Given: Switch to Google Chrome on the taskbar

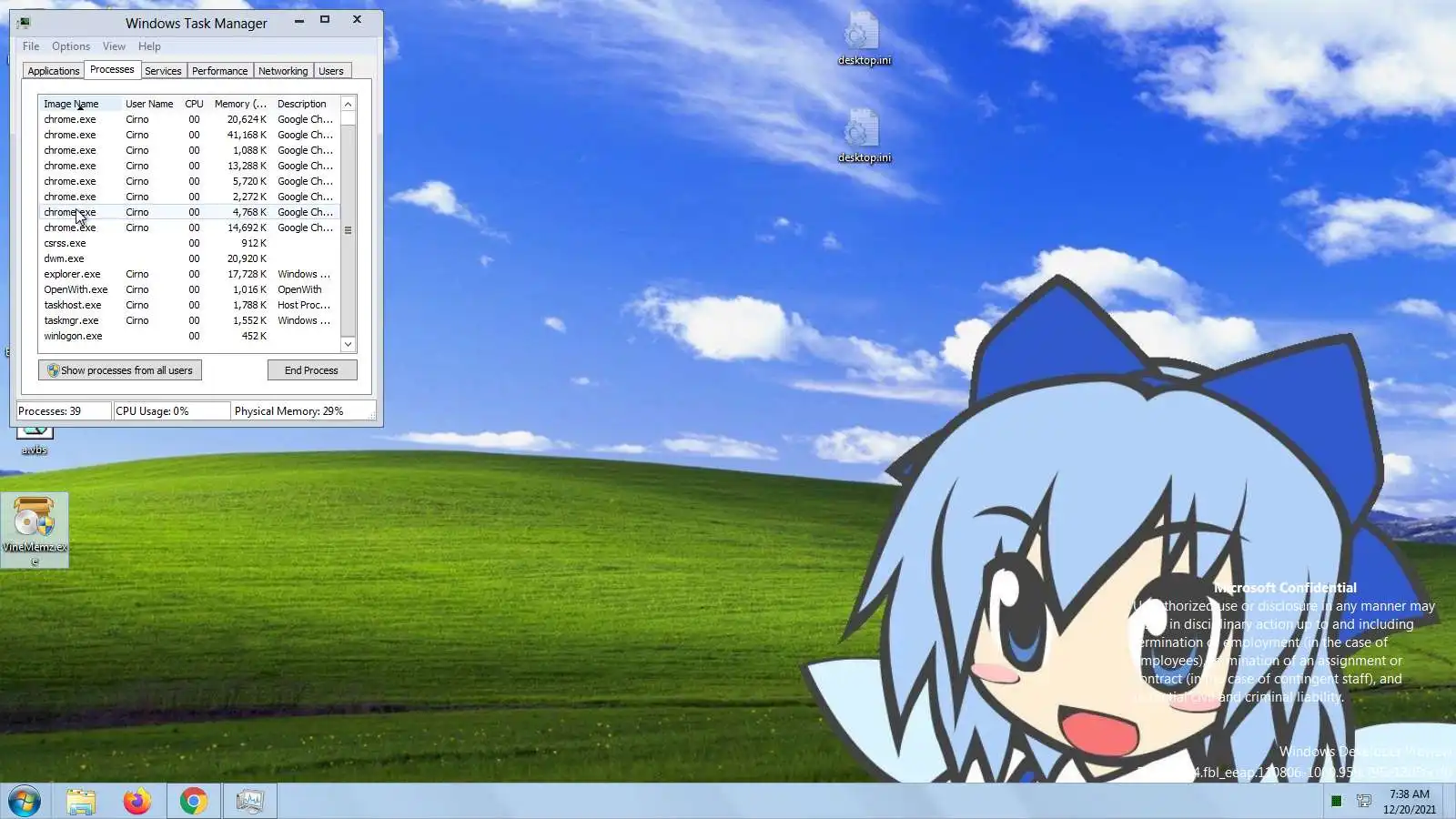Looking at the screenshot, I should coord(193,802).
